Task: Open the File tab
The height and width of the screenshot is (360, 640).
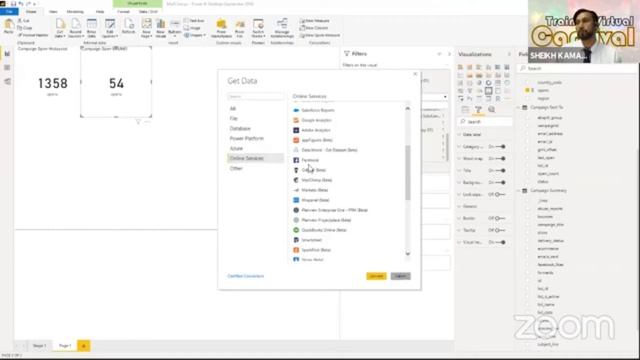Action: [9, 11]
